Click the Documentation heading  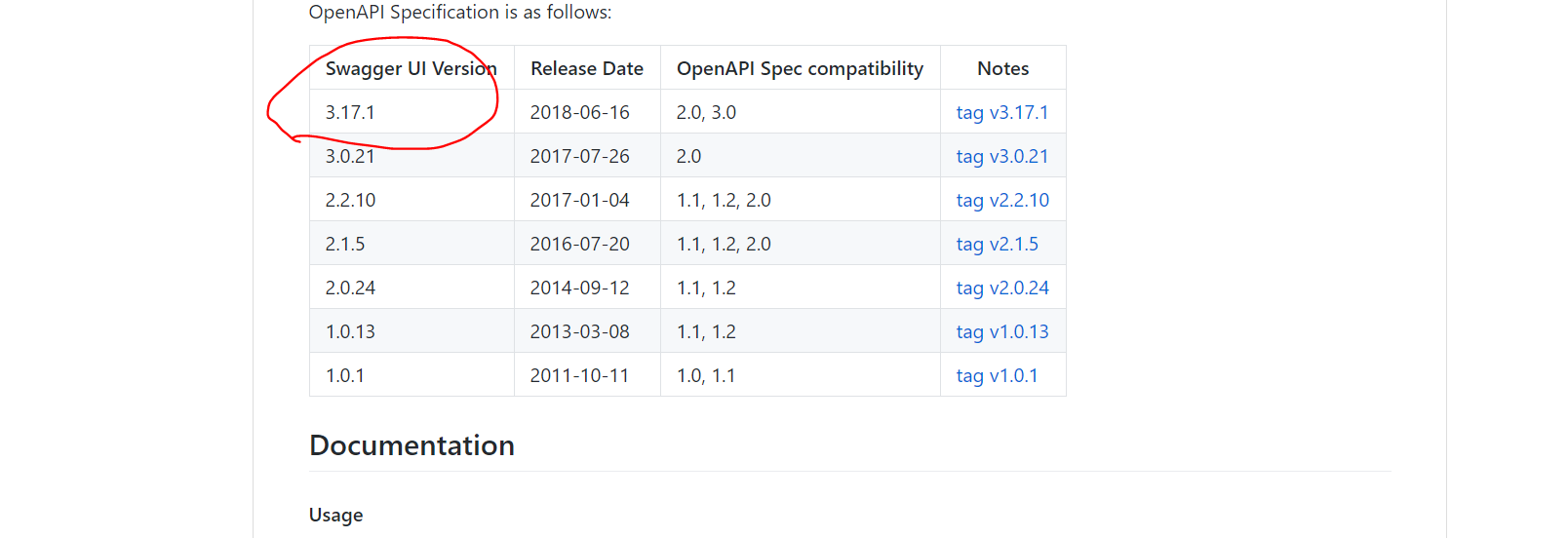pos(412,445)
